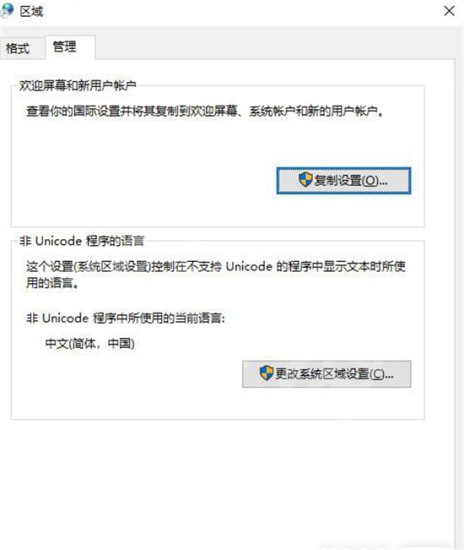Click the blank tab strip area right of 管理

(274, 47)
